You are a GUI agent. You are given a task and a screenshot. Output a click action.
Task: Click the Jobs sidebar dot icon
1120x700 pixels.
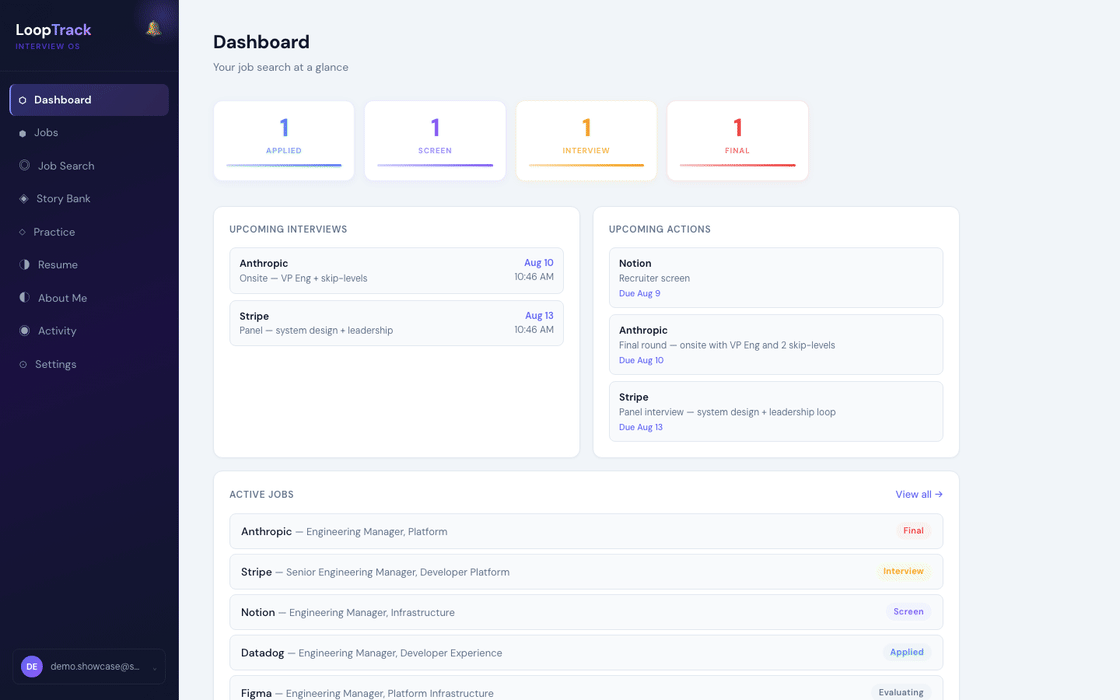(22, 134)
